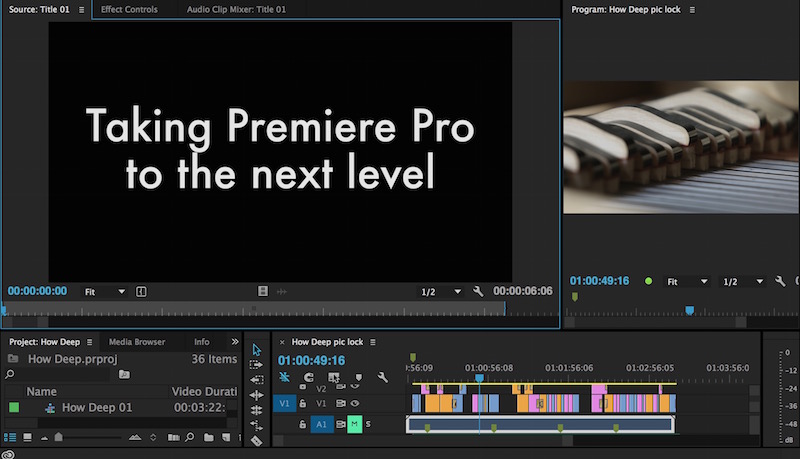Switch Project panel to List View
The width and height of the screenshot is (800, 459).
[x=10, y=438]
